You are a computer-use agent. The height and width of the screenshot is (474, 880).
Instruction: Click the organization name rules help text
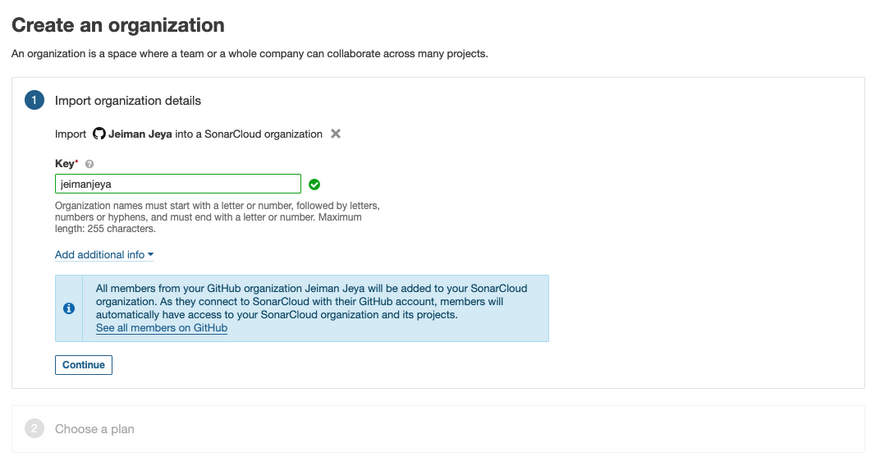click(217, 217)
